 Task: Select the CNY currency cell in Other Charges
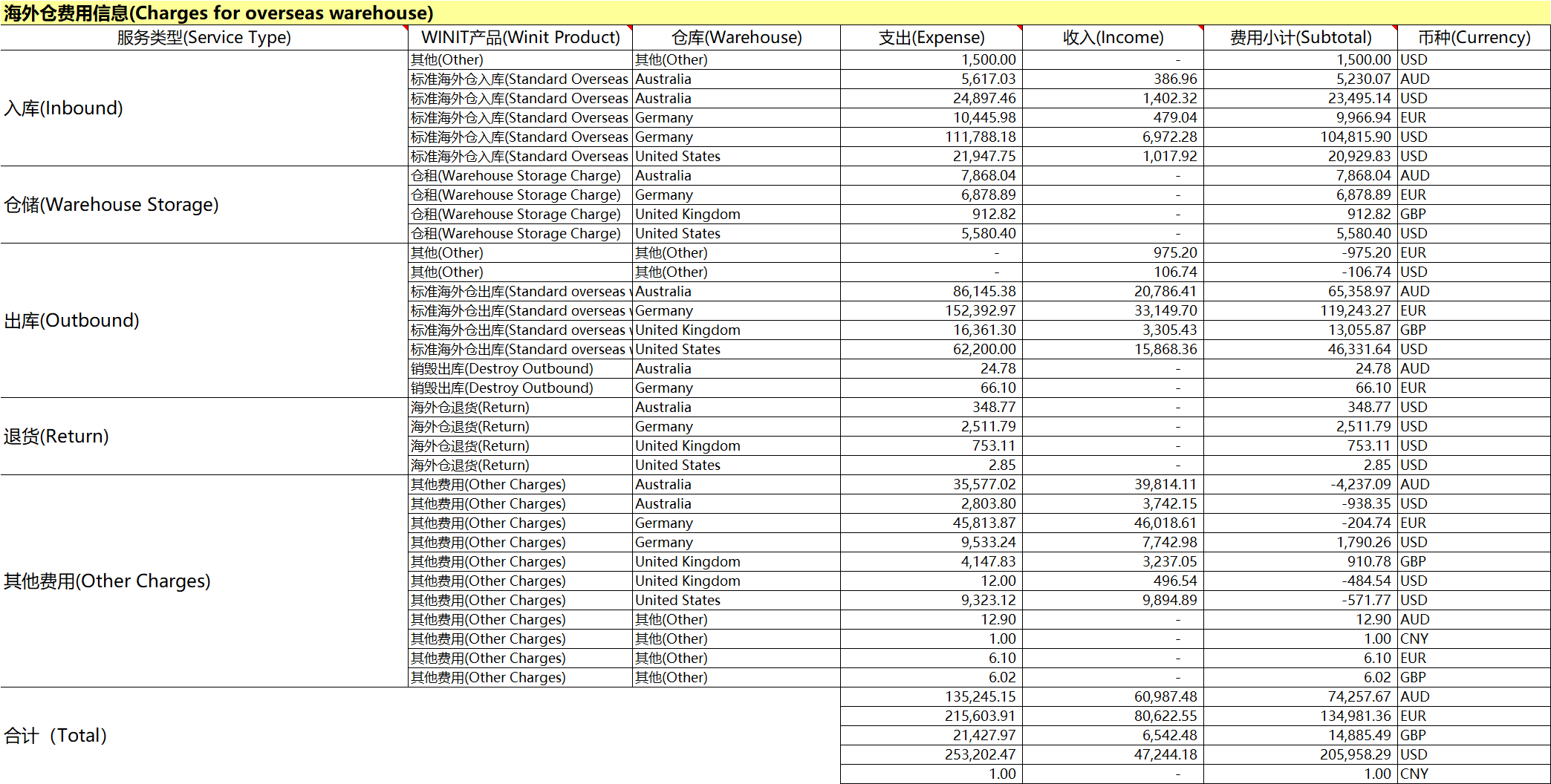point(1474,638)
